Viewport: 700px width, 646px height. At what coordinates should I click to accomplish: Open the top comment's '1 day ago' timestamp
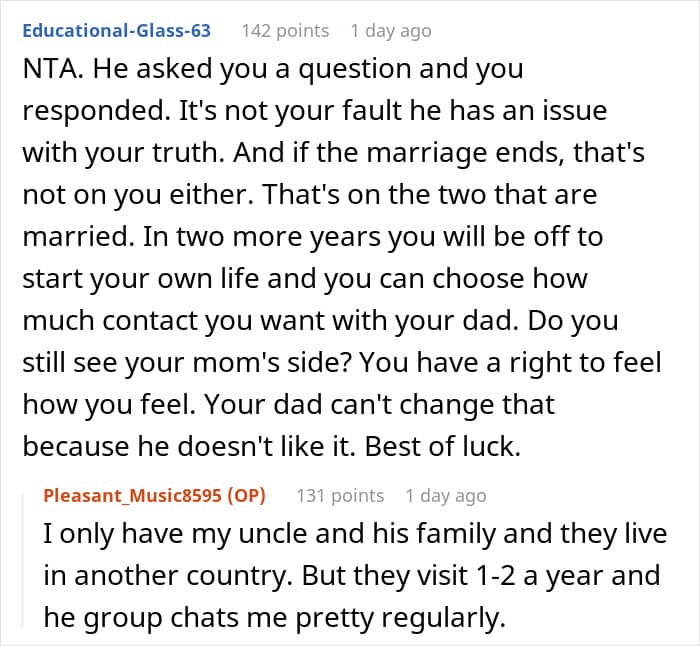[391, 31]
